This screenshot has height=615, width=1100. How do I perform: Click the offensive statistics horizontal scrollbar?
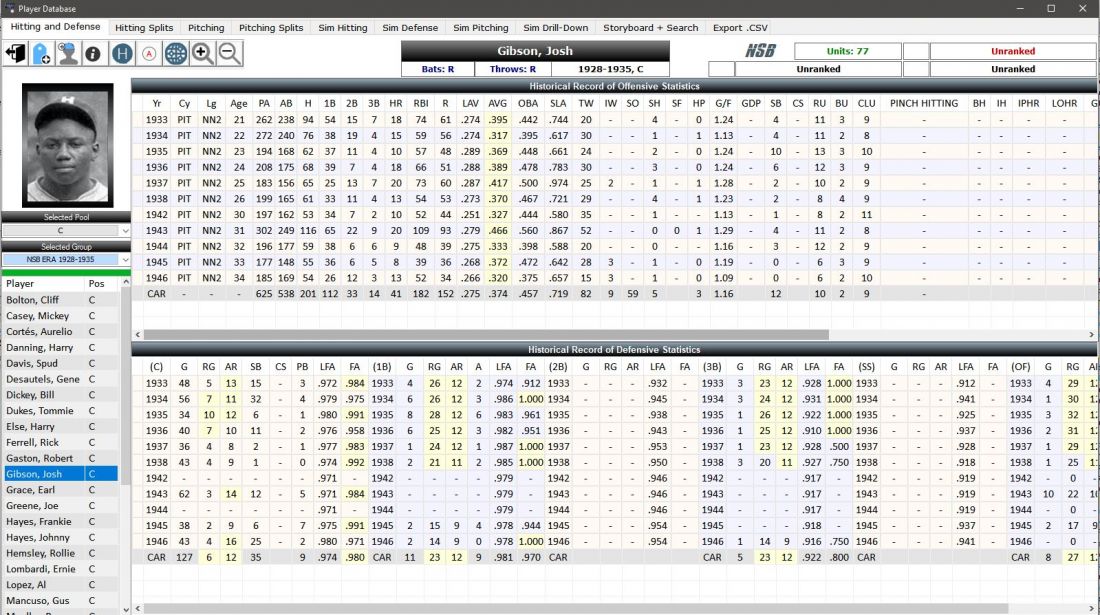480,334
